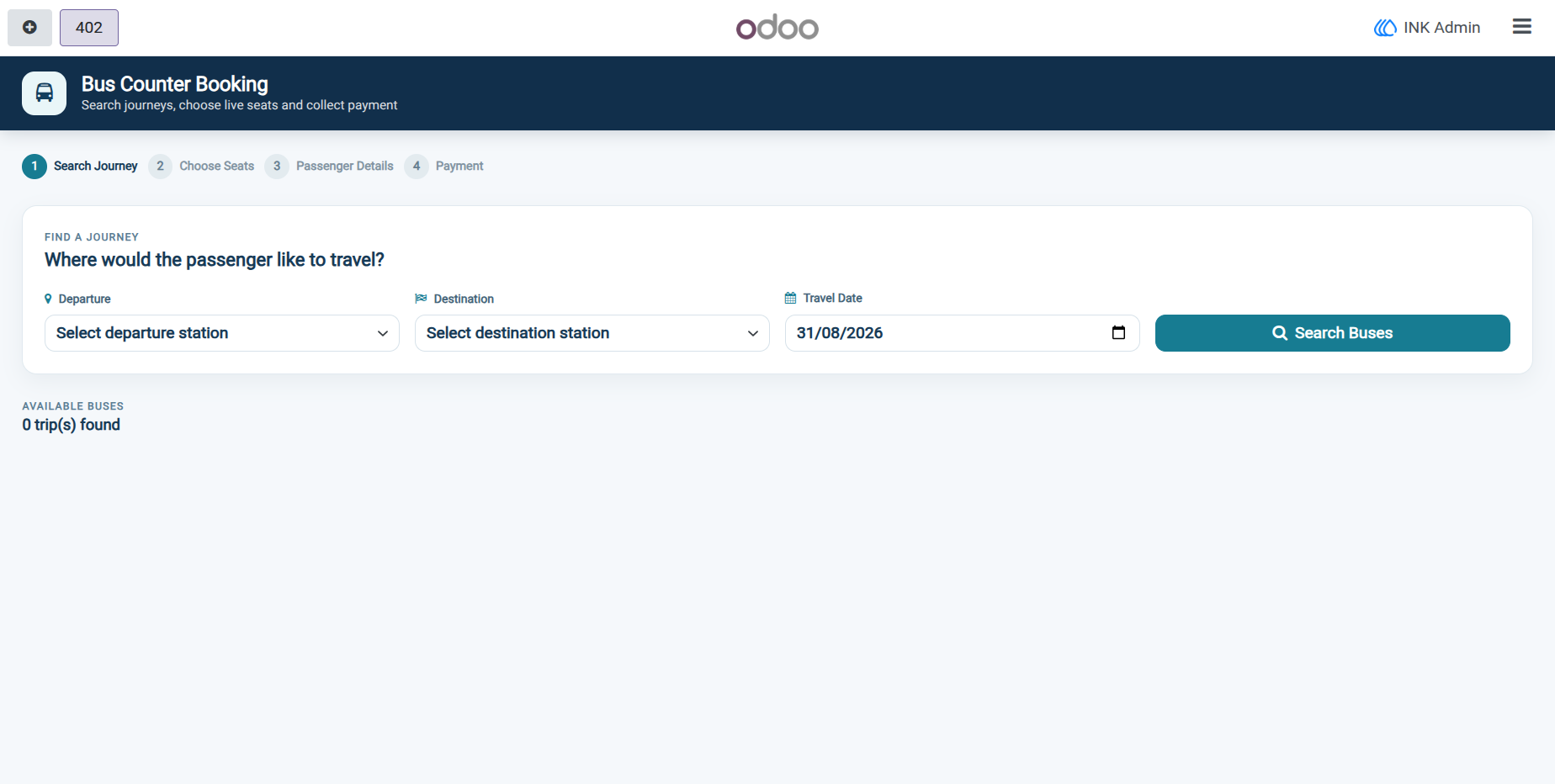Viewport: 1555px width, 784px height.
Task: Go to step 2 Choose Seats
Action: click(201, 167)
